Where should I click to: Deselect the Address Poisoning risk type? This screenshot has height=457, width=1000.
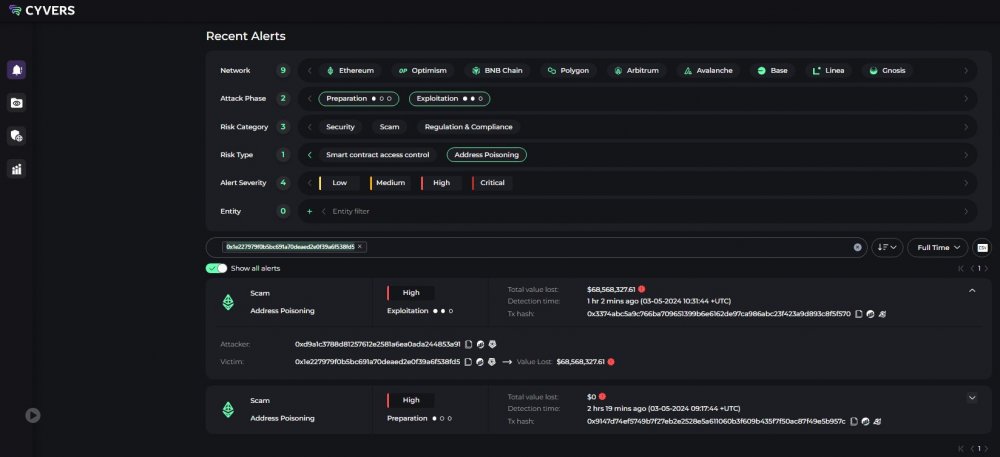click(487, 155)
